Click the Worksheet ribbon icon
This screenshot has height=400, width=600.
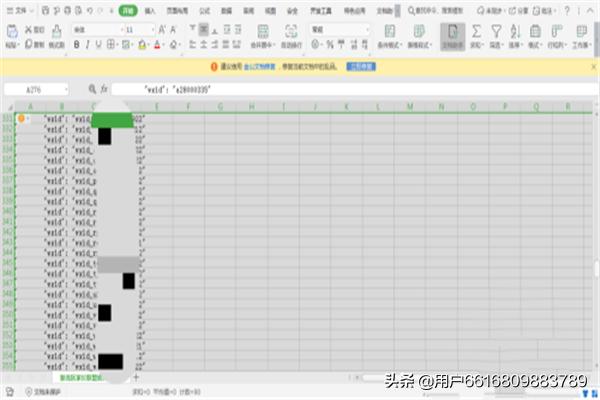[x=582, y=31]
